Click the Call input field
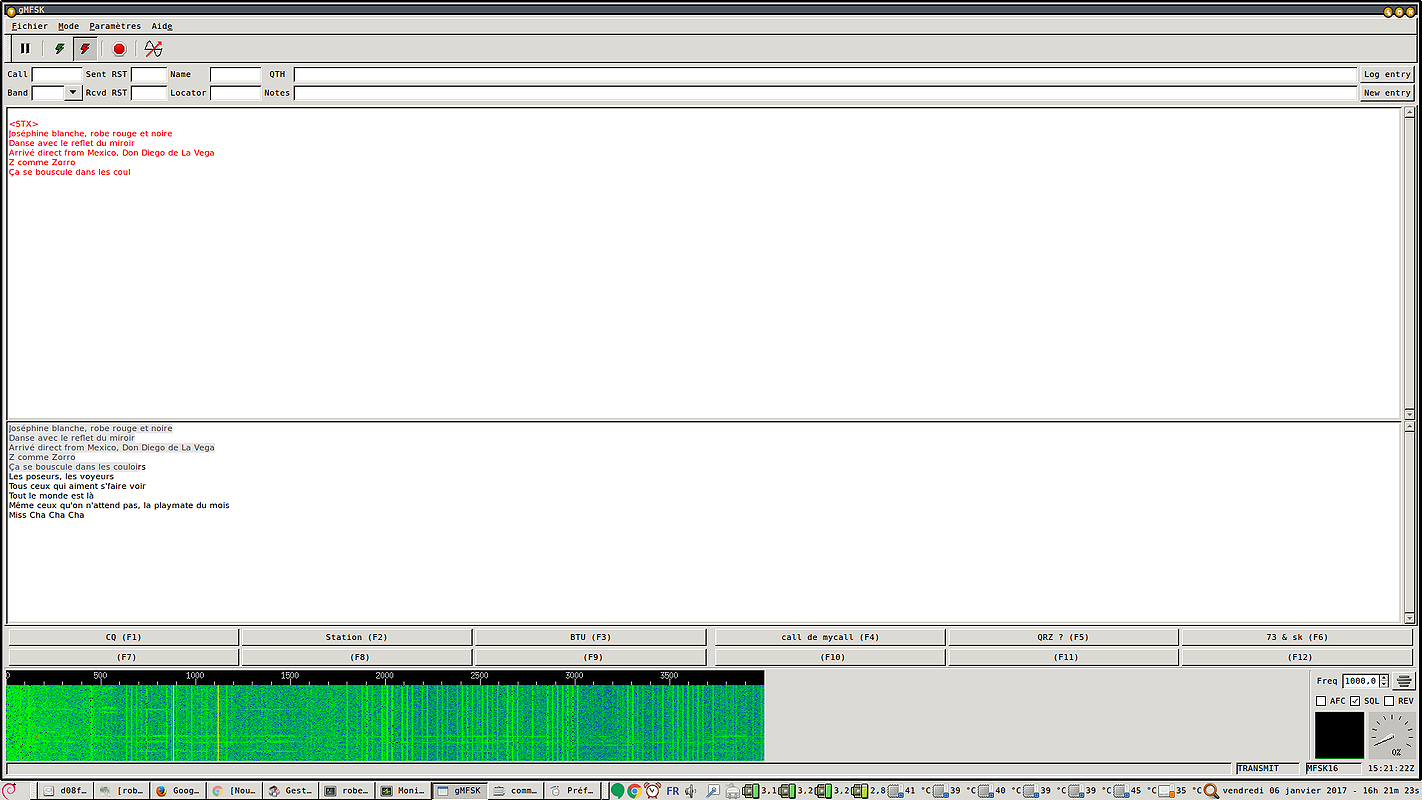1422x800 pixels. click(x=57, y=74)
